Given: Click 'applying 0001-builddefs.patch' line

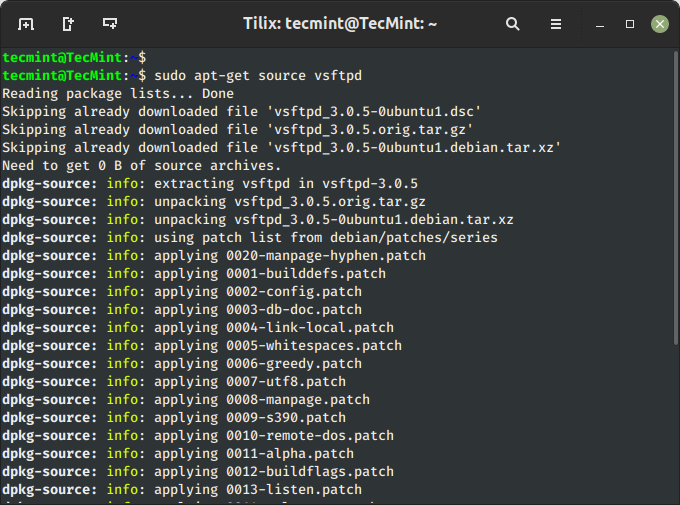Looking at the screenshot, I should (x=194, y=274).
